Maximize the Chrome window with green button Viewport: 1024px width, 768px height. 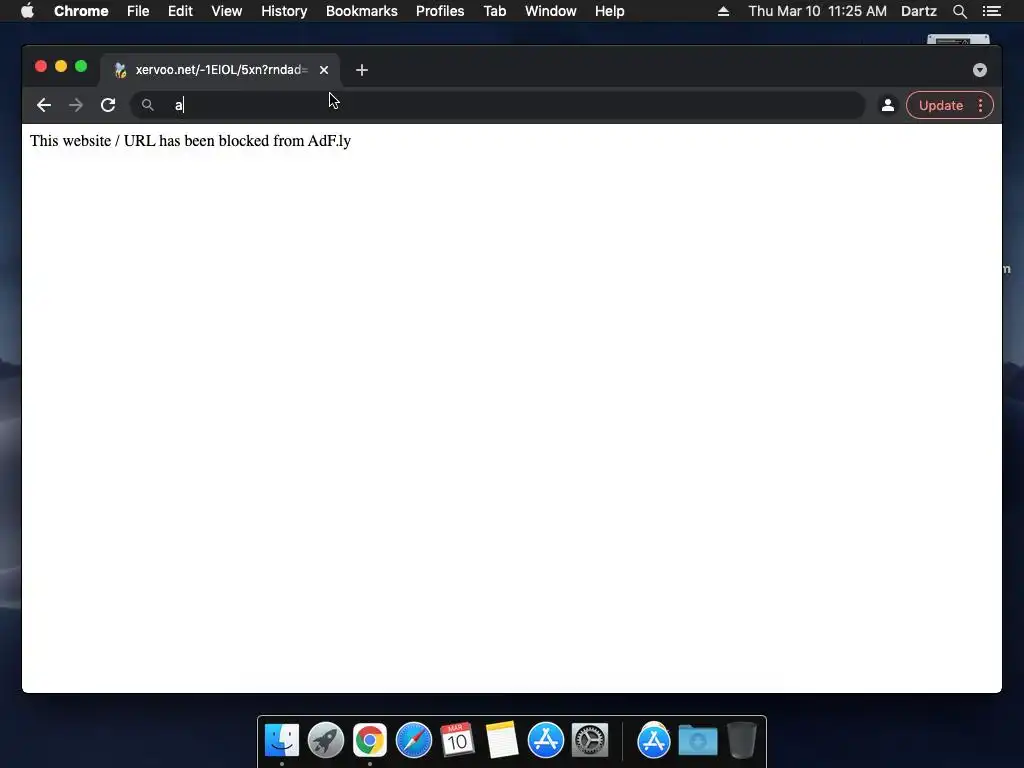coord(81,66)
